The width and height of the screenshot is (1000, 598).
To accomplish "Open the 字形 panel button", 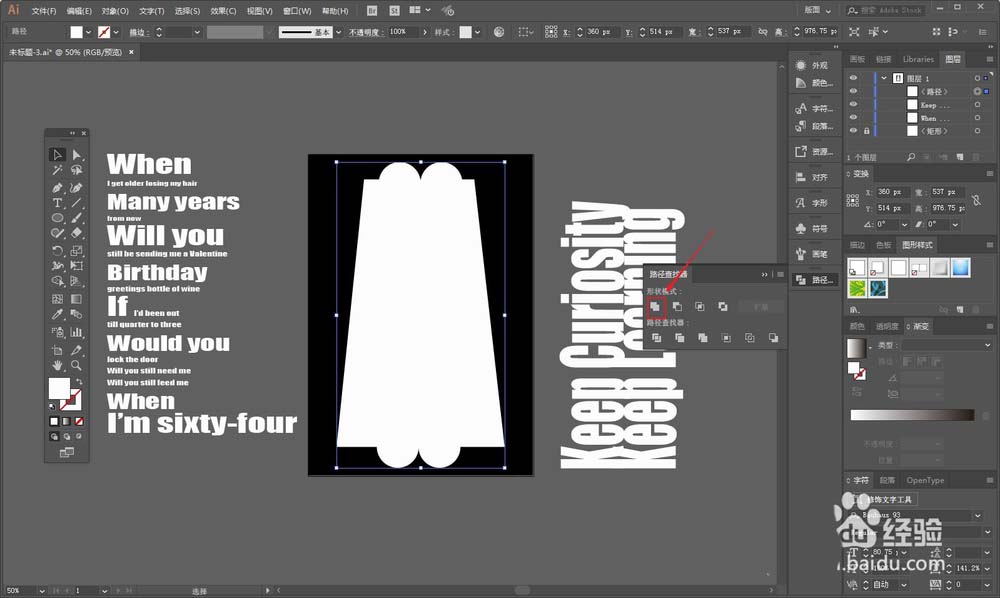I will pyautogui.click(x=813, y=203).
